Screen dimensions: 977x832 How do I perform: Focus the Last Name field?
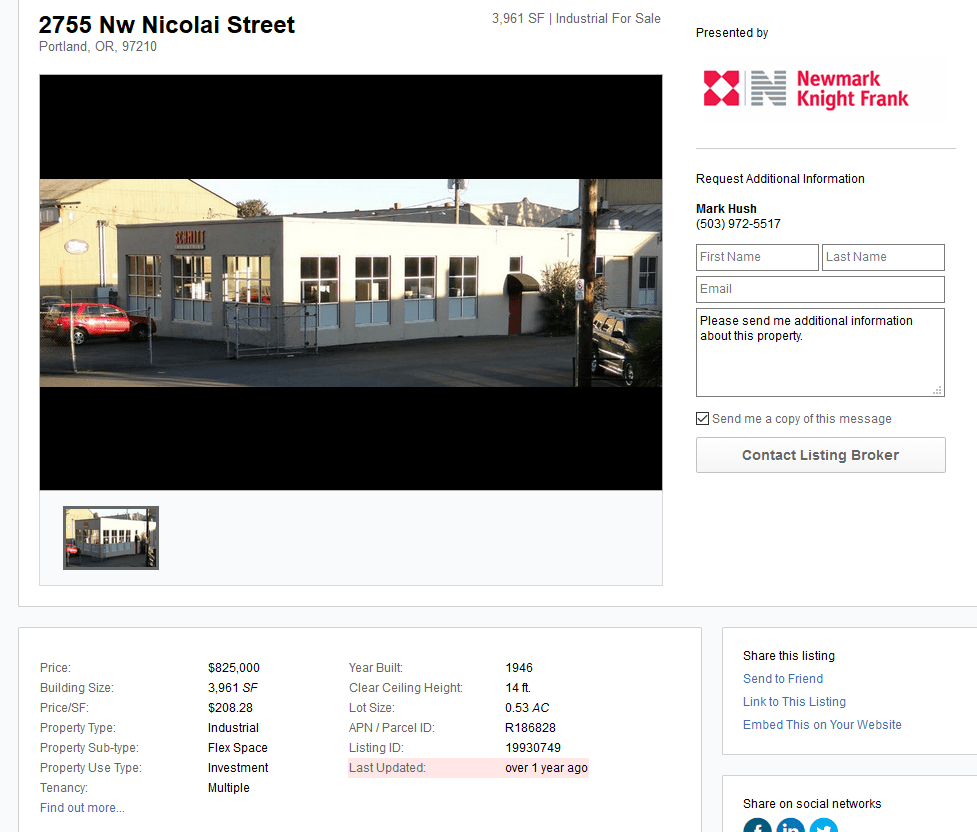[x=883, y=257]
